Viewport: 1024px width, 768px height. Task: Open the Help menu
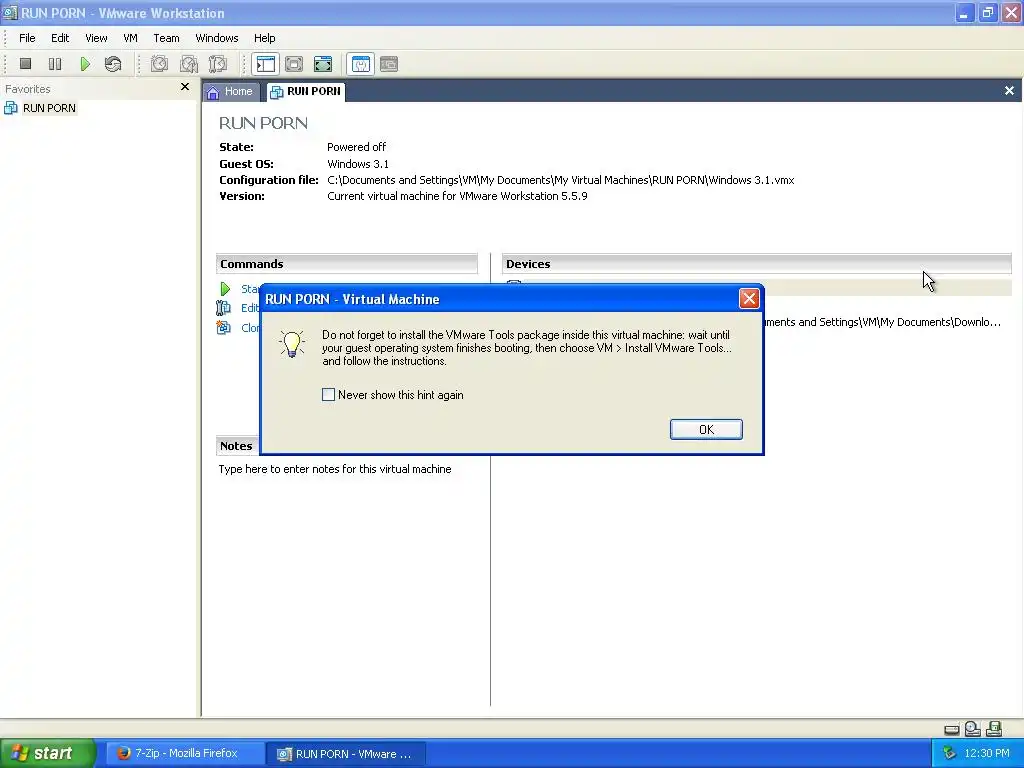(264, 38)
